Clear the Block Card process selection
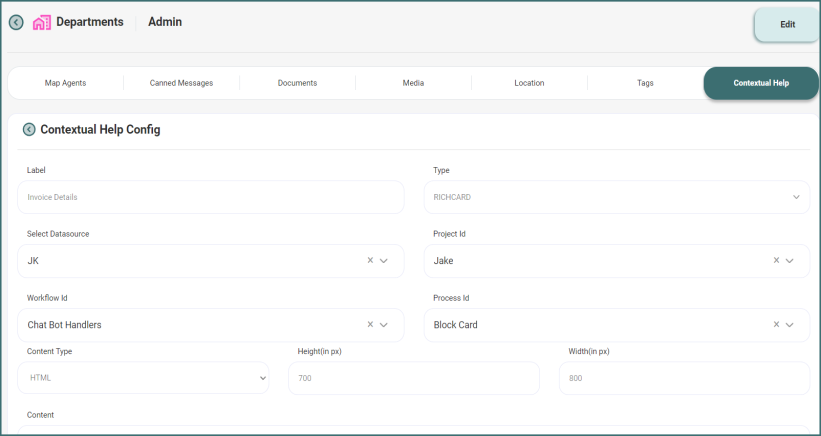Viewport: 821px width, 436px height. point(776,324)
